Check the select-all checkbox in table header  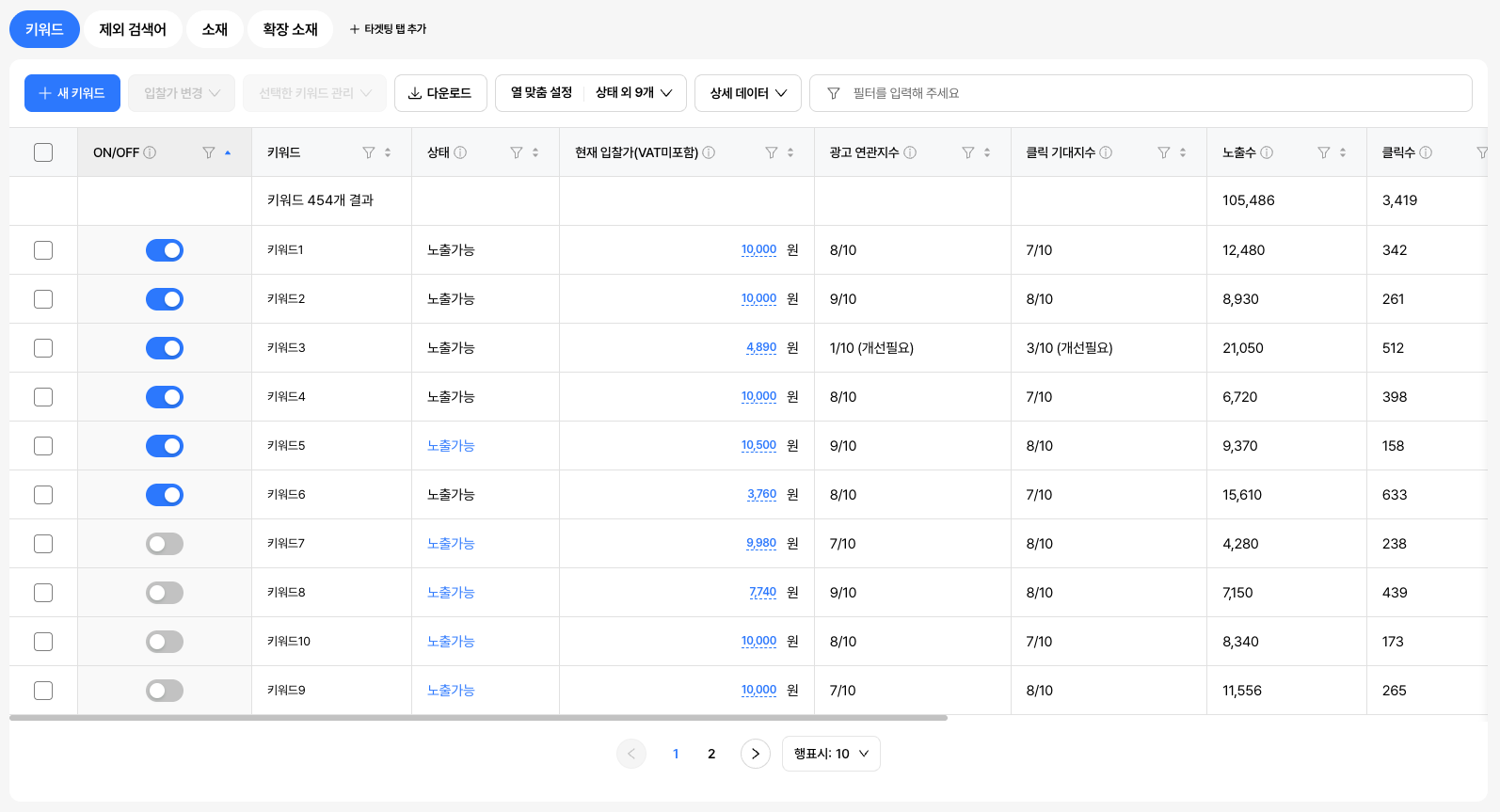click(x=43, y=152)
